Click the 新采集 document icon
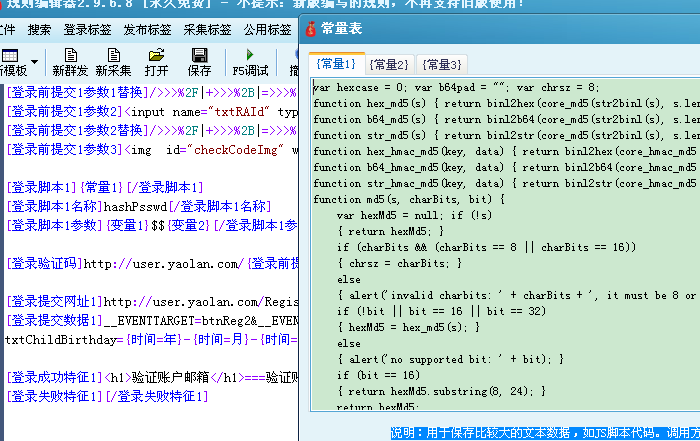This screenshot has height=441, width=700. pyautogui.click(x=113, y=55)
